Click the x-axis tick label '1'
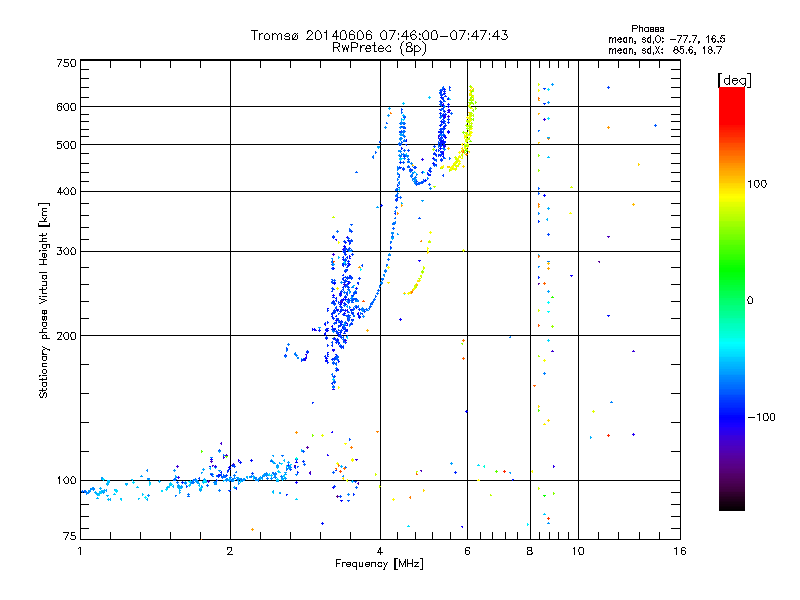800x600 pixels. (80, 551)
